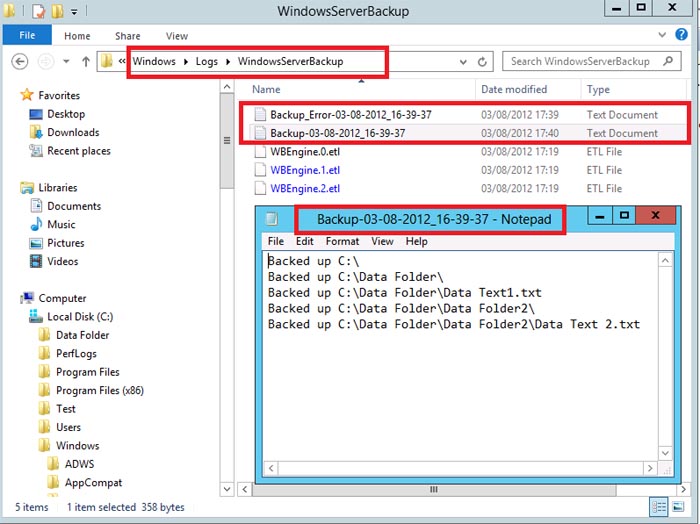The width and height of the screenshot is (700, 524).
Task: Open Notepad's File menu
Action: click(275, 241)
